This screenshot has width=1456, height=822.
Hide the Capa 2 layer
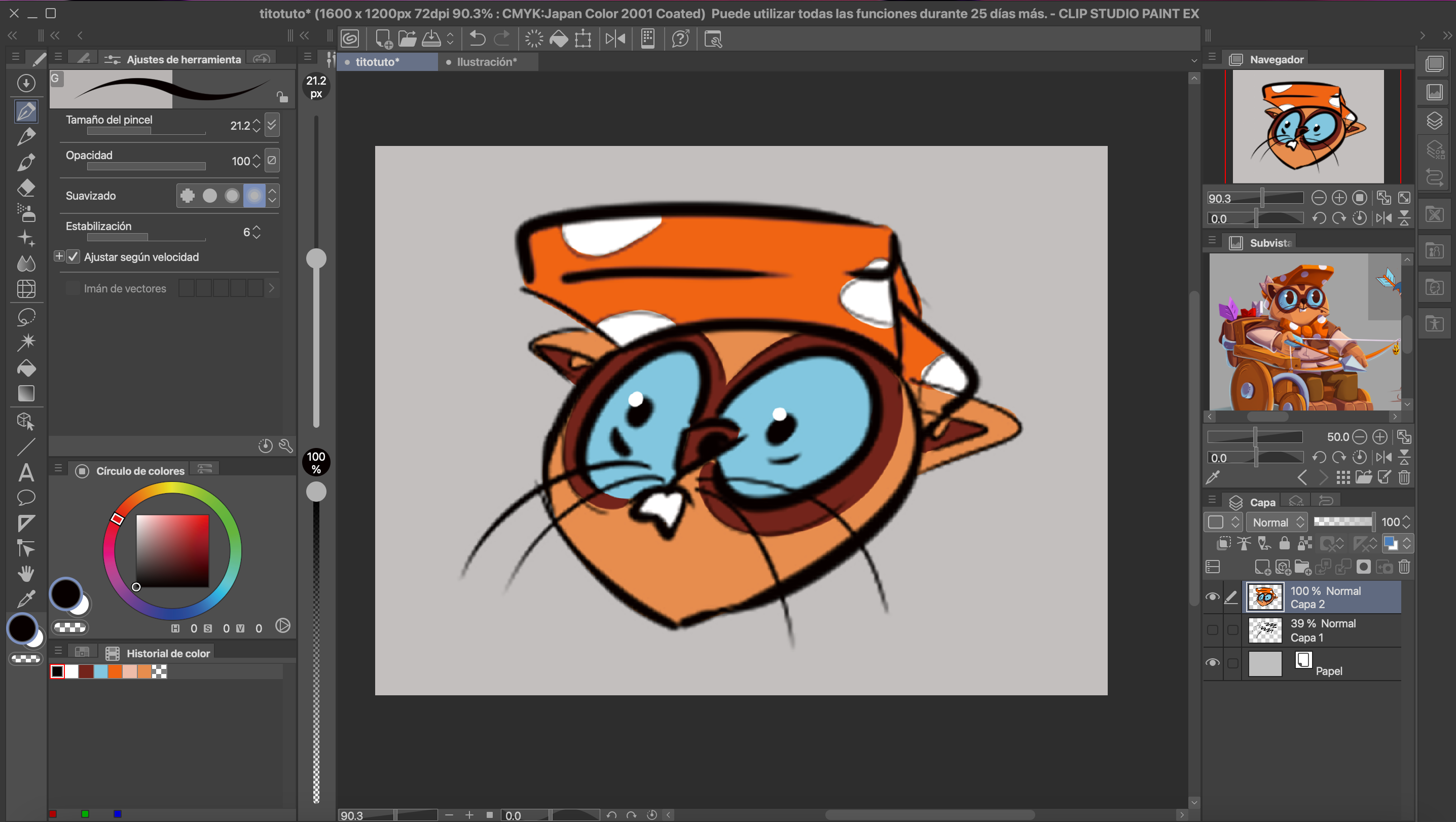coord(1212,597)
